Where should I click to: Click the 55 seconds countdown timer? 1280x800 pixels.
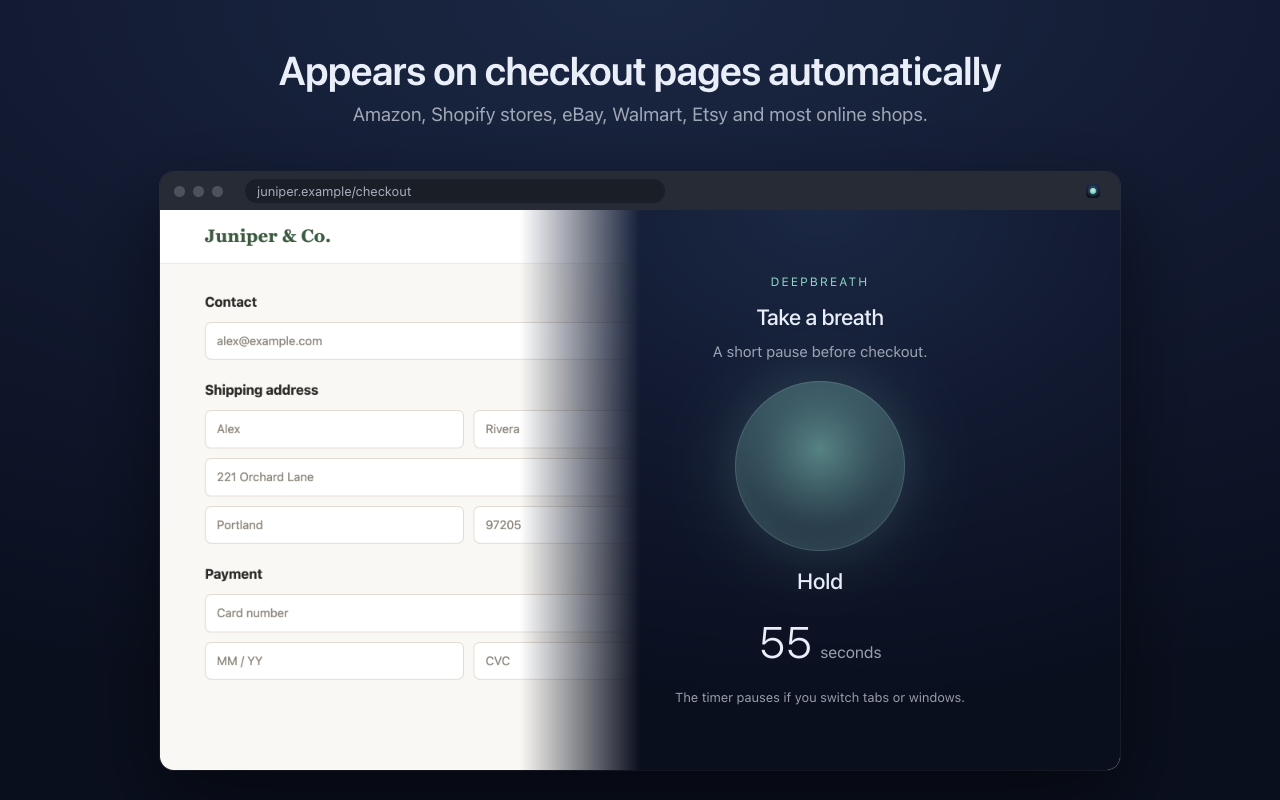pos(820,644)
